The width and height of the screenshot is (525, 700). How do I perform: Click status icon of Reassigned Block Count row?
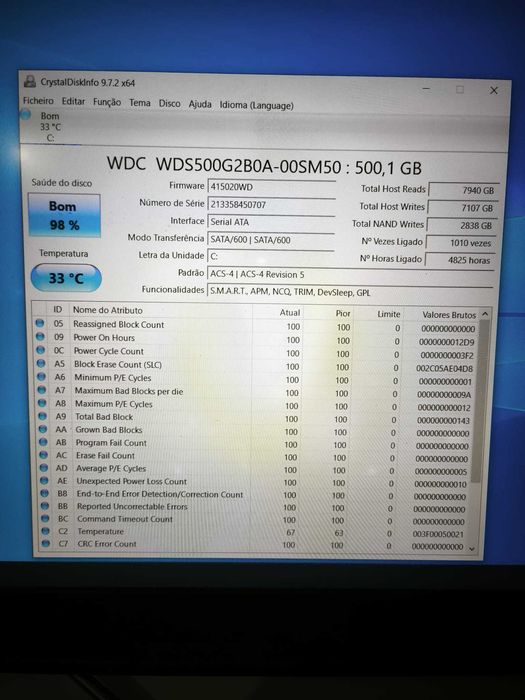[39, 323]
